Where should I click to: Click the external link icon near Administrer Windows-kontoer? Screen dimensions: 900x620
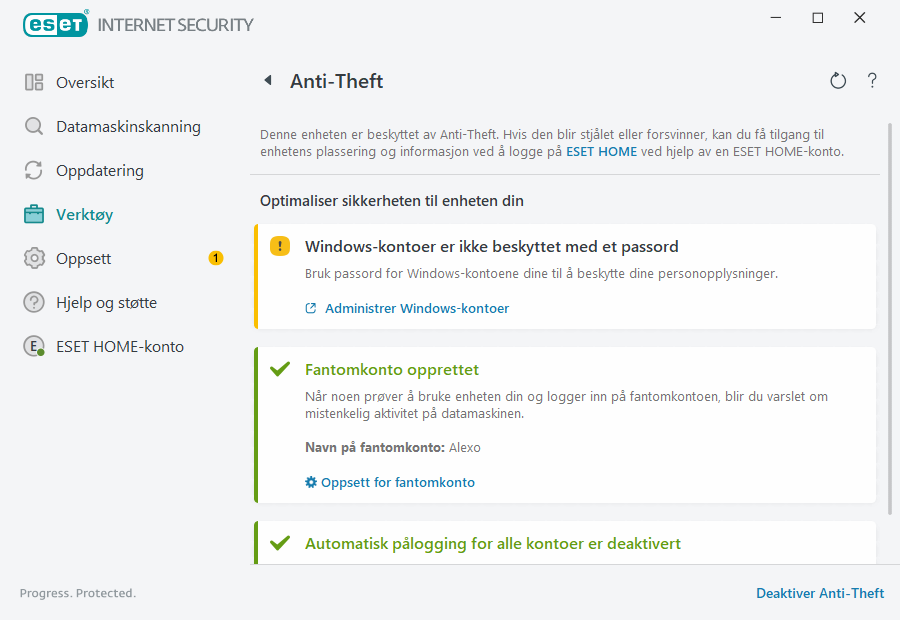[x=309, y=308]
